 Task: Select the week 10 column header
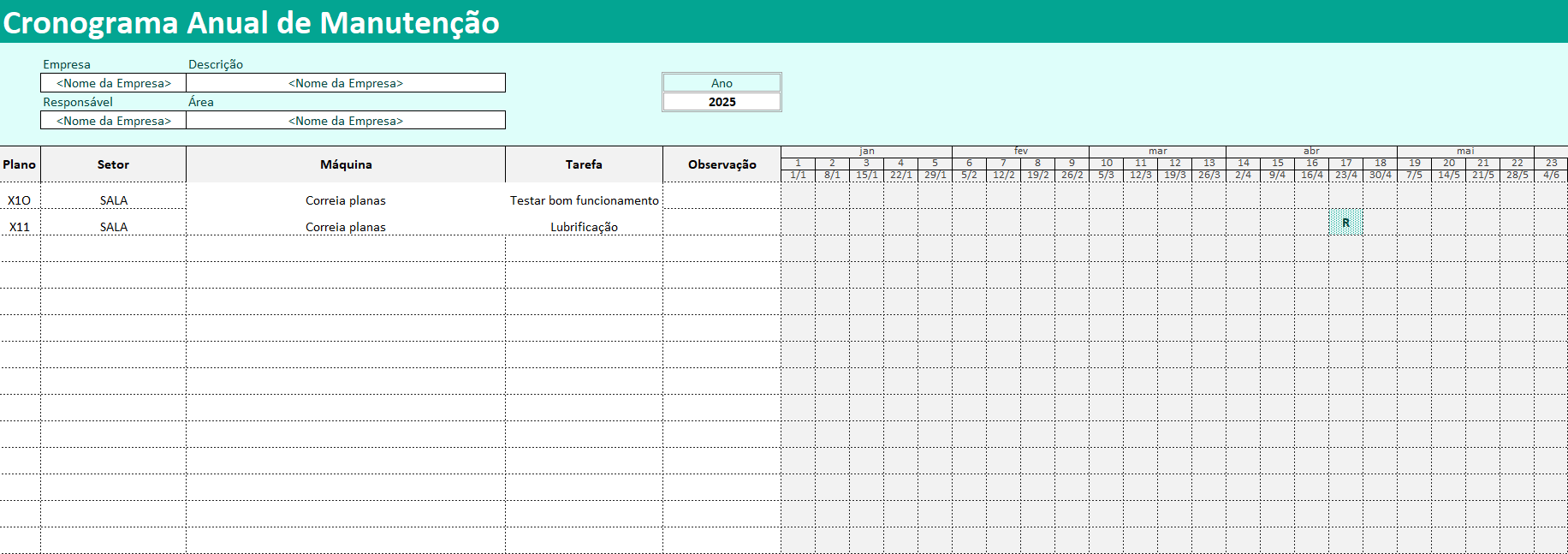[x=1106, y=163]
